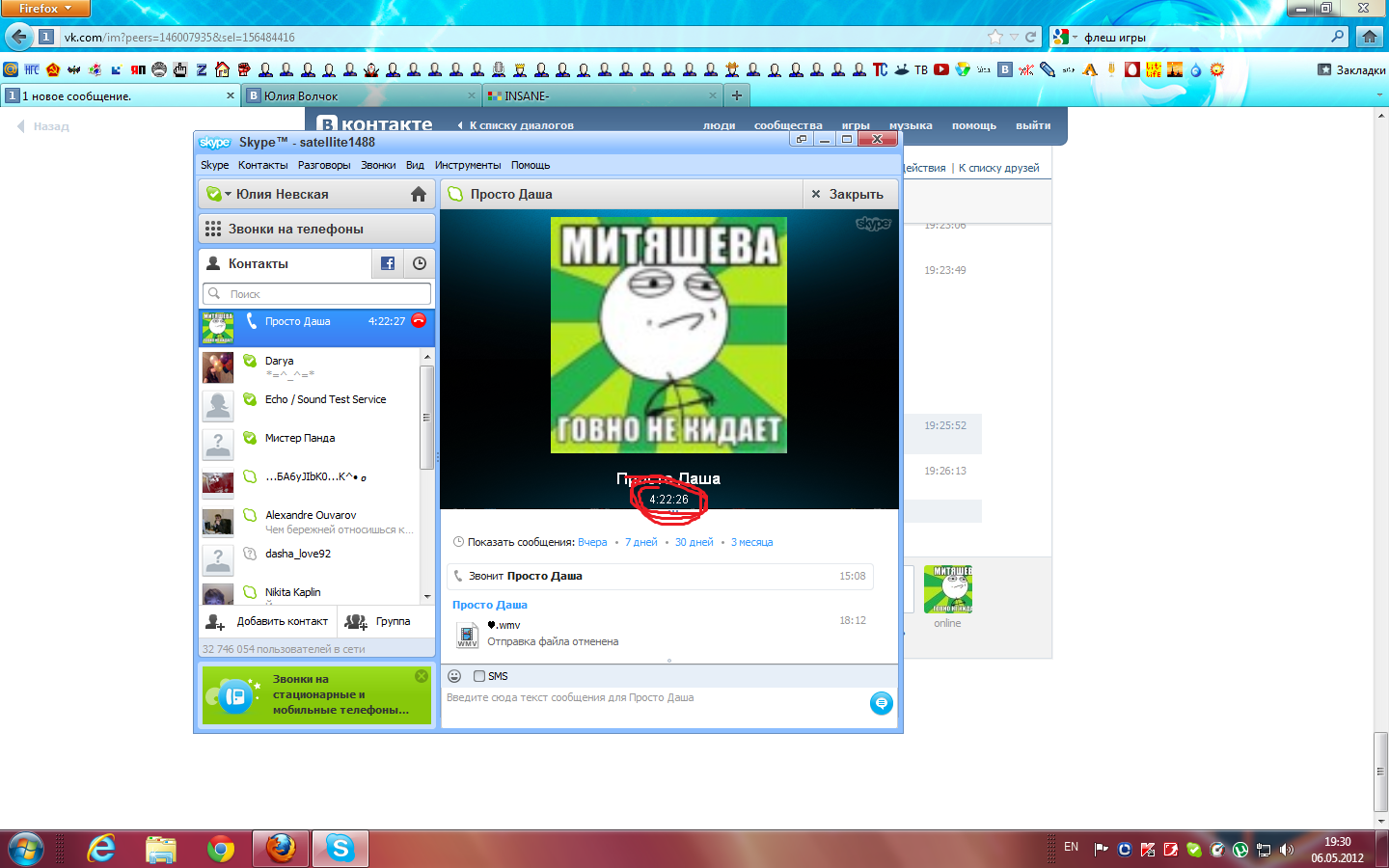Click the Firefox page scrollbar on the right
1389x868 pixels.
[1381, 772]
